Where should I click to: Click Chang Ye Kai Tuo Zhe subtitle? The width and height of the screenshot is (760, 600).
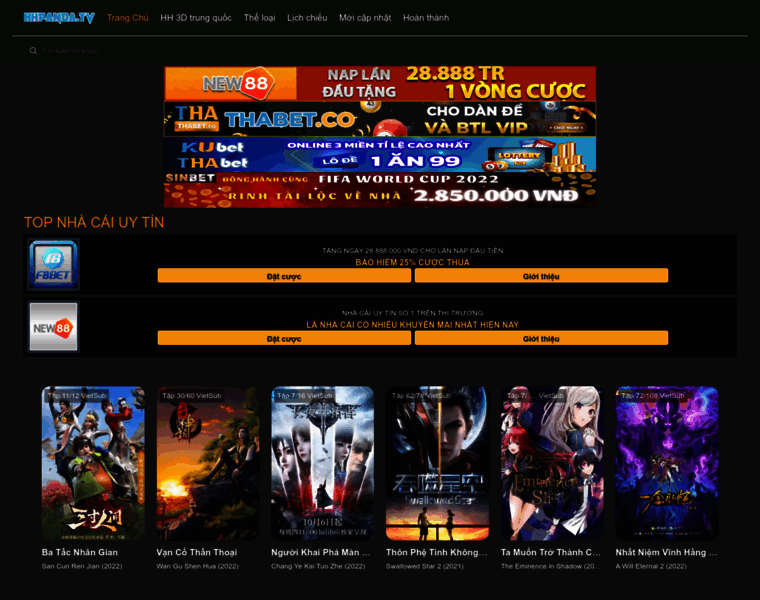[x=318, y=566]
